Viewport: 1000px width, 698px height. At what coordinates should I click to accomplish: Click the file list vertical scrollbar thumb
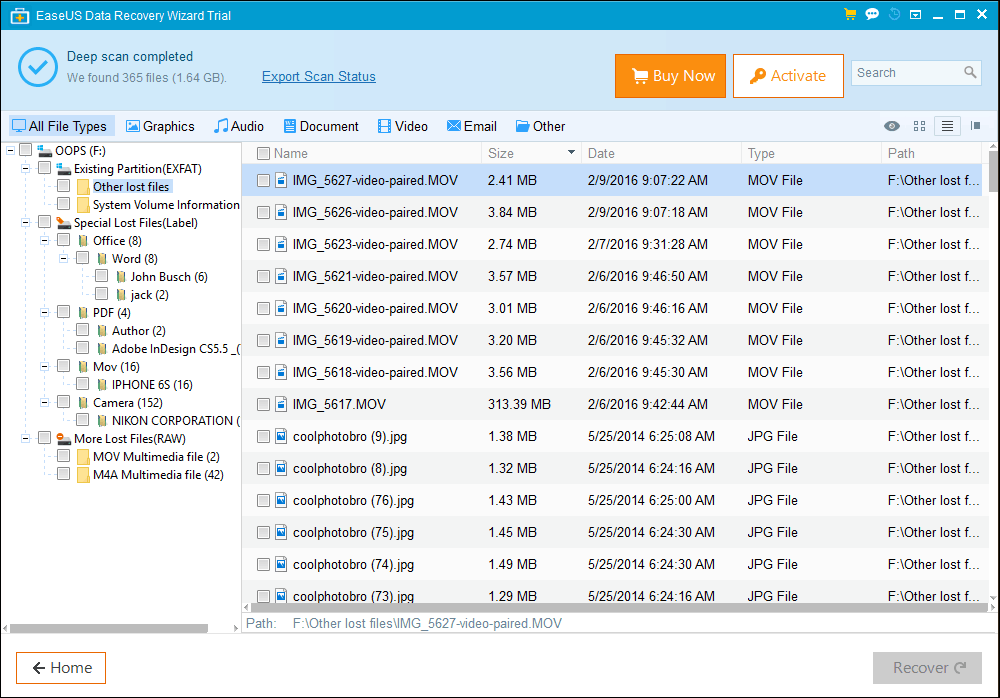(x=993, y=171)
